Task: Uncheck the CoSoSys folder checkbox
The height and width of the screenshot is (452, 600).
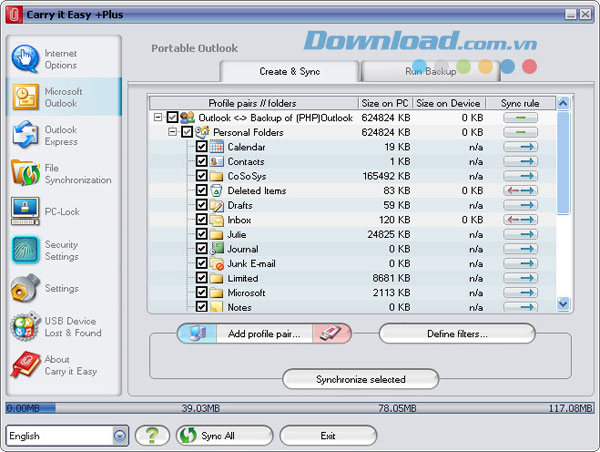Action: tap(202, 176)
